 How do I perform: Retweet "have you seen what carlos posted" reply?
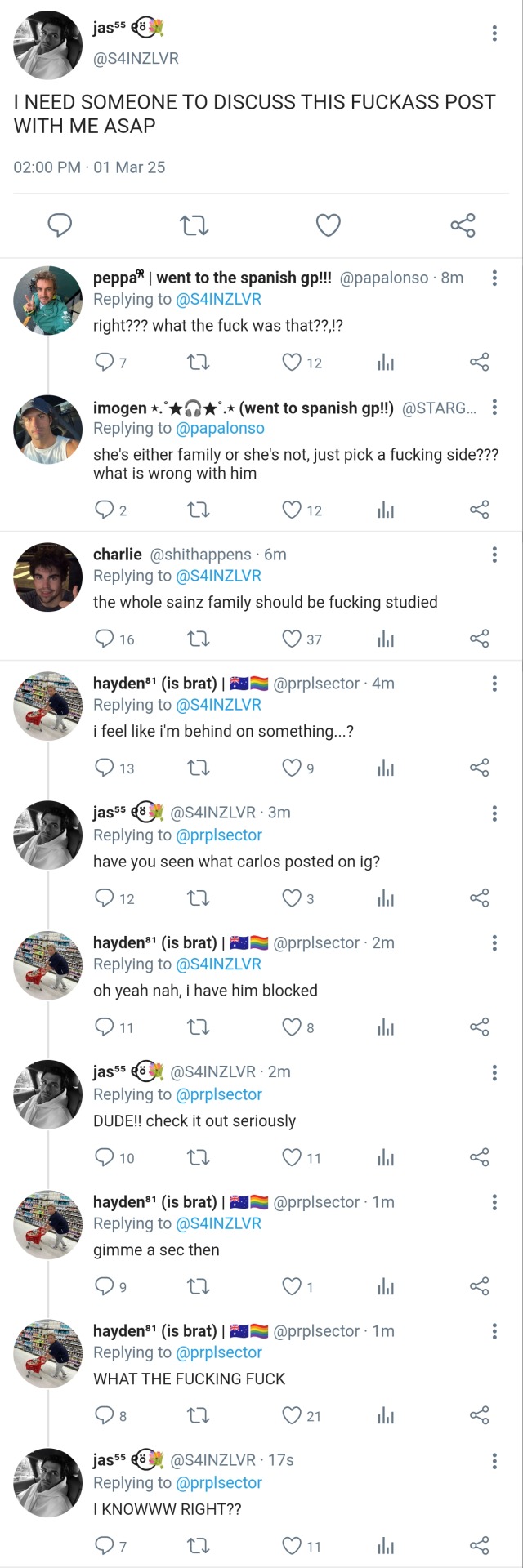pos(199,898)
